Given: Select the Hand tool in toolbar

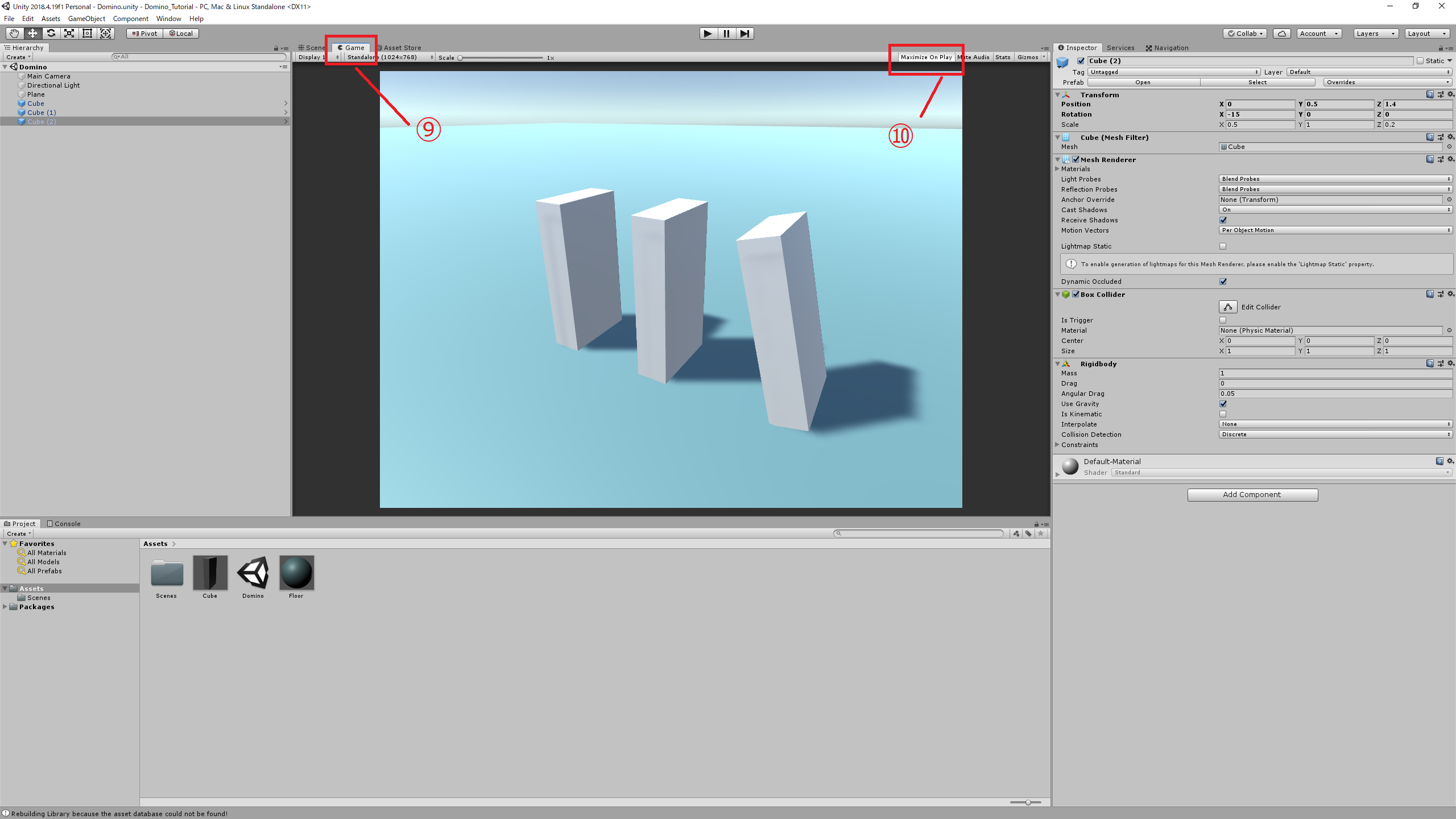Looking at the screenshot, I should point(14,34).
